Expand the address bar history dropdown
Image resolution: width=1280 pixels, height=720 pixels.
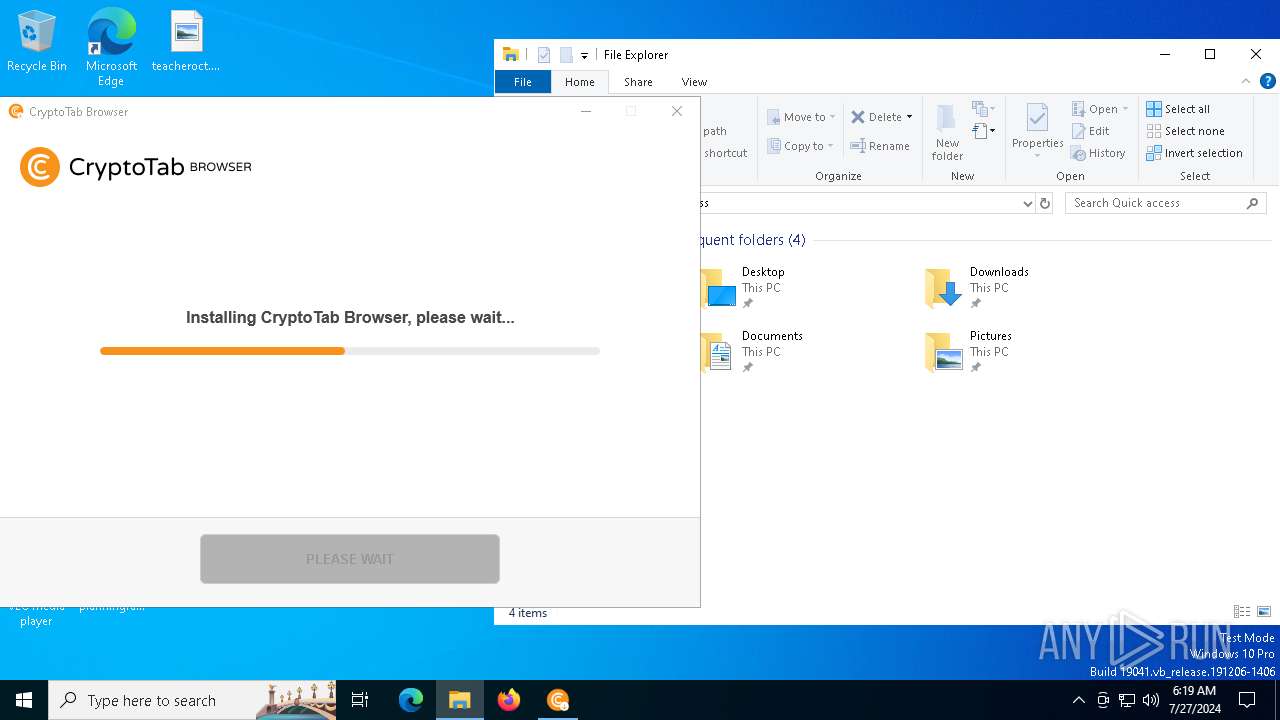click(1027, 203)
